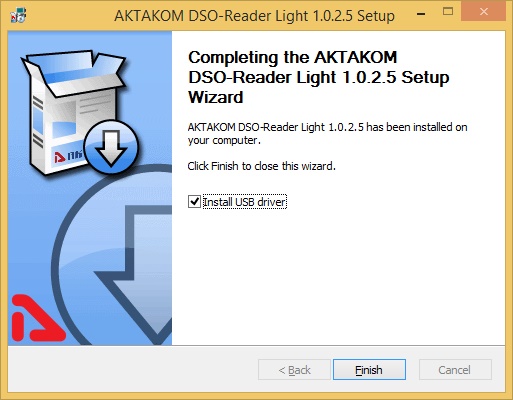The image size is (513, 400).
Task: Click the large faded arrow watermark graphic
Action: [113, 257]
